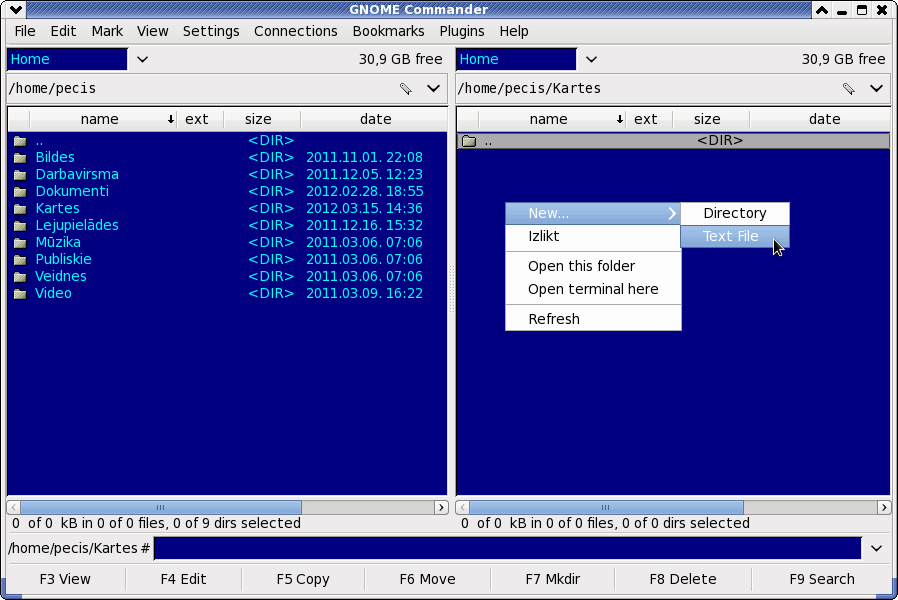
Task: Click the Lejupielādes folder icon
Action: 20,226
